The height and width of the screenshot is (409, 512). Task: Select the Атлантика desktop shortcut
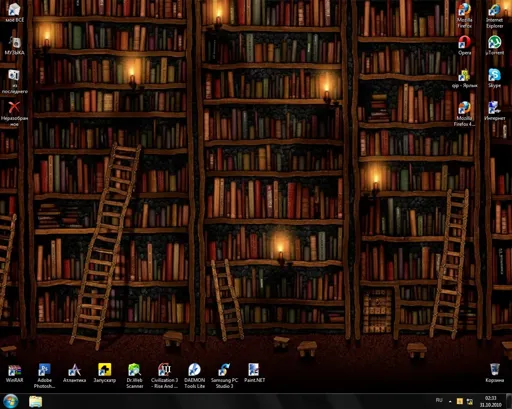click(74, 373)
